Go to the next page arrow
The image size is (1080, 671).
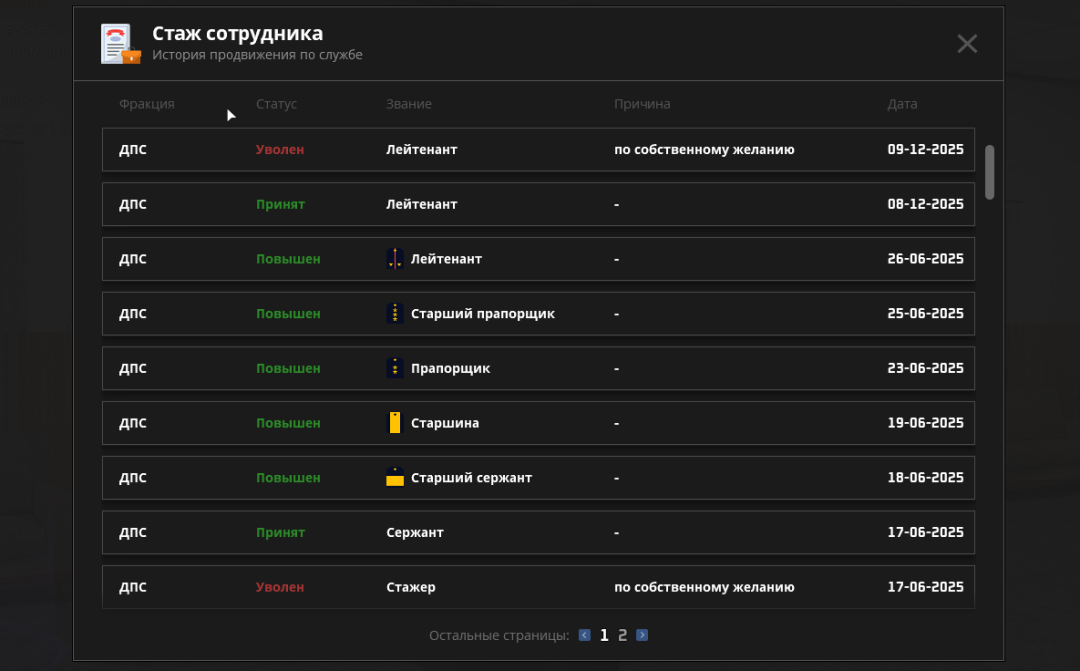point(642,635)
